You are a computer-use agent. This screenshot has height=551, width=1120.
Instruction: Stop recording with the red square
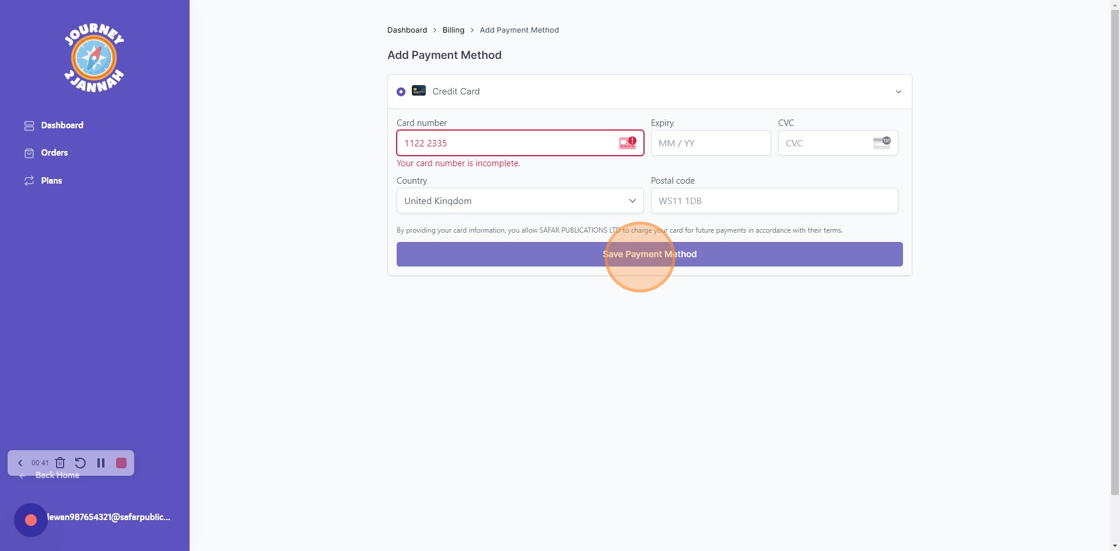[121, 463]
